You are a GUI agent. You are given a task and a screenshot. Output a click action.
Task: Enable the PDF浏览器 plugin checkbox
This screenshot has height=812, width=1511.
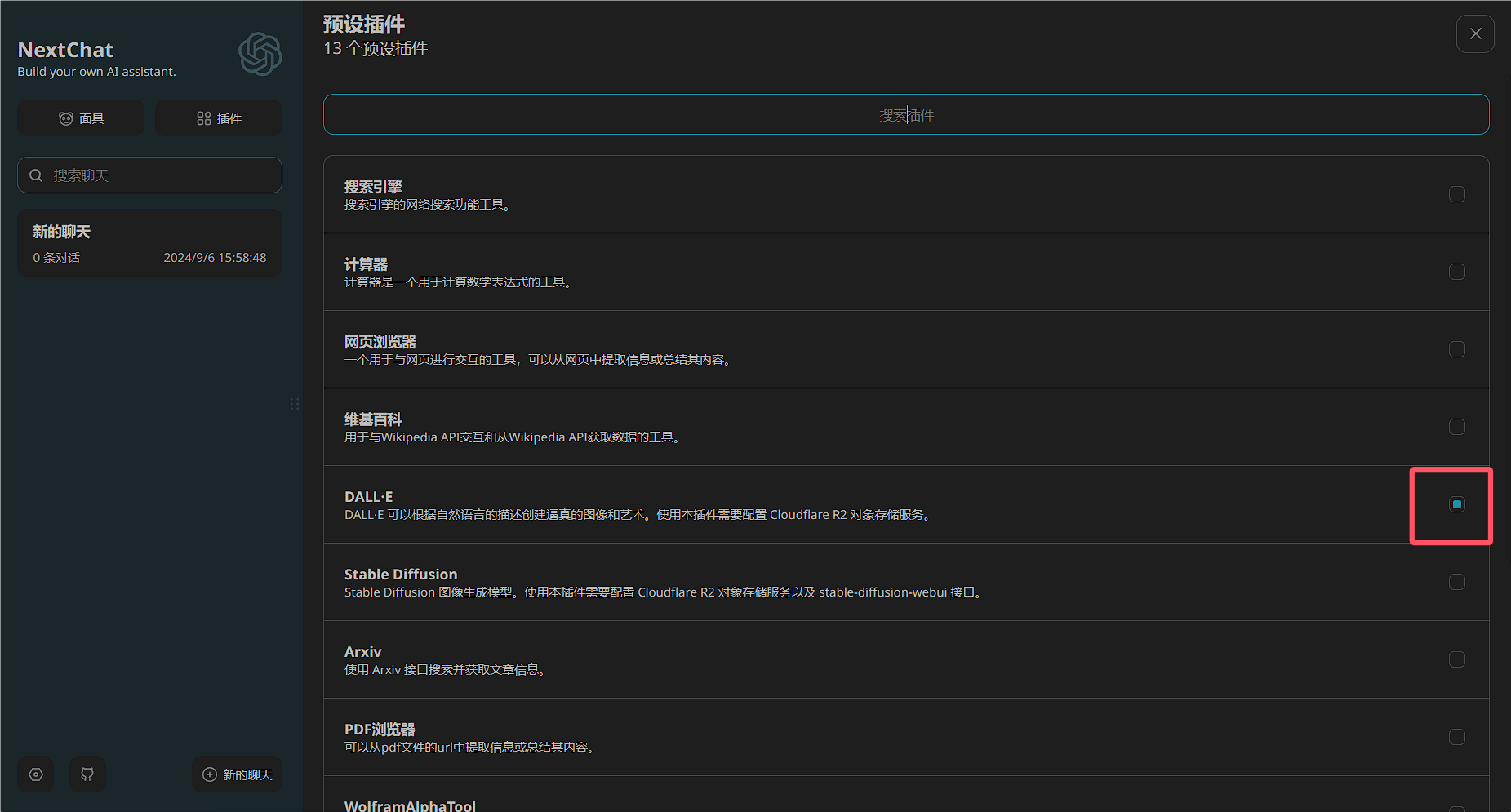coord(1457,737)
